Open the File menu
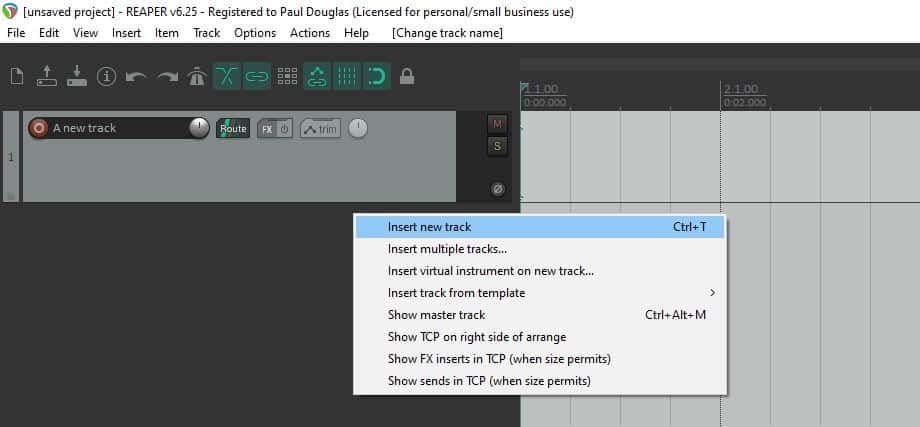The height and width of the screenshot is (427, 920). coord(16,33)
